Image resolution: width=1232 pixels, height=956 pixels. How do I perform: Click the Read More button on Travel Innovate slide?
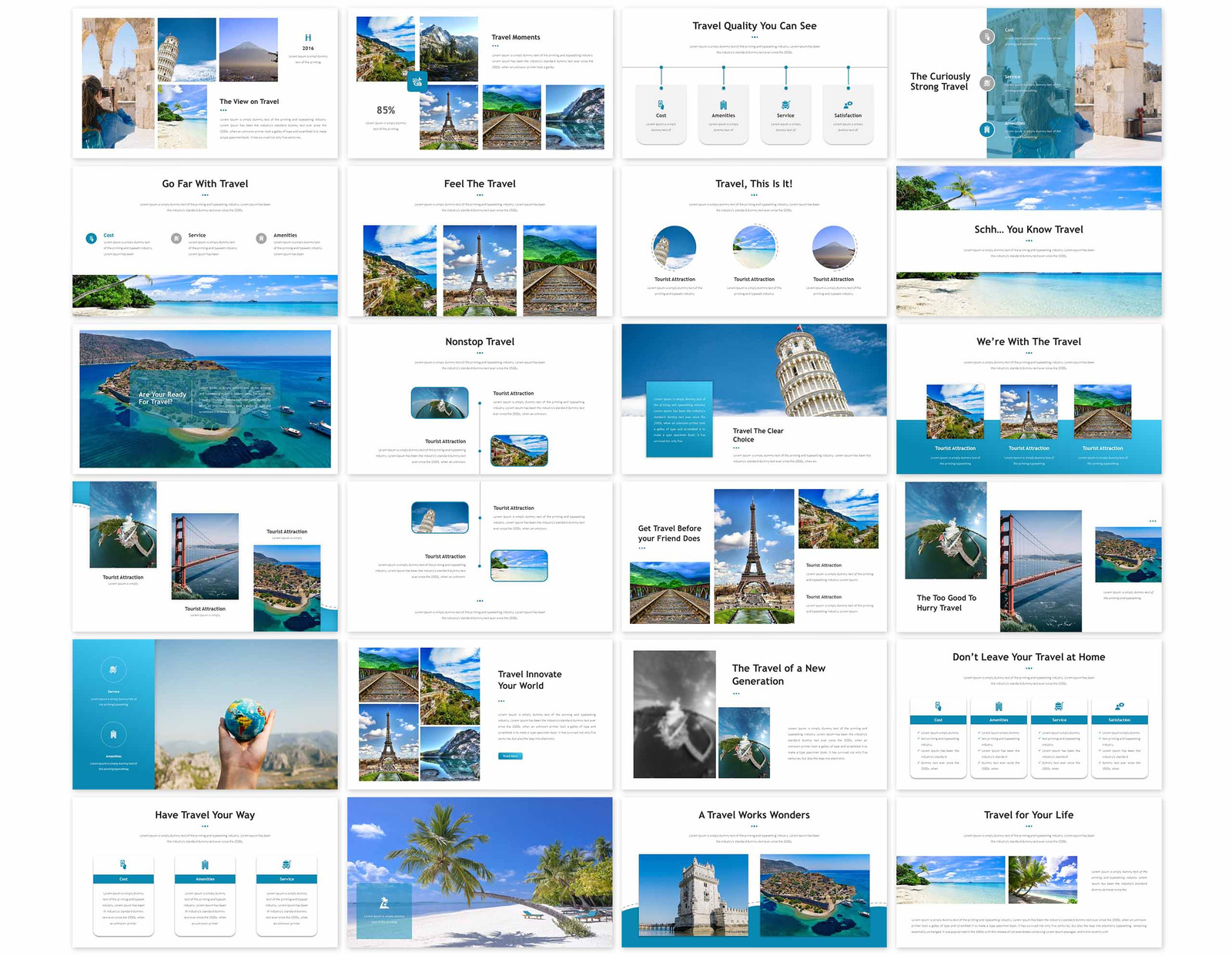pyautogui.click(x=511, y=756)
